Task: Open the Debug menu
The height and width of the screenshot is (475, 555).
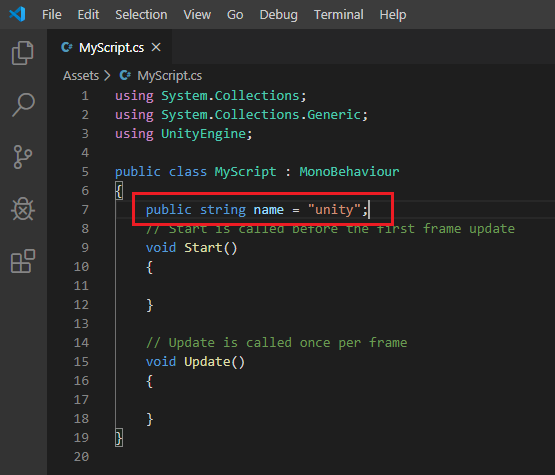Action: (x=279, y=15)
